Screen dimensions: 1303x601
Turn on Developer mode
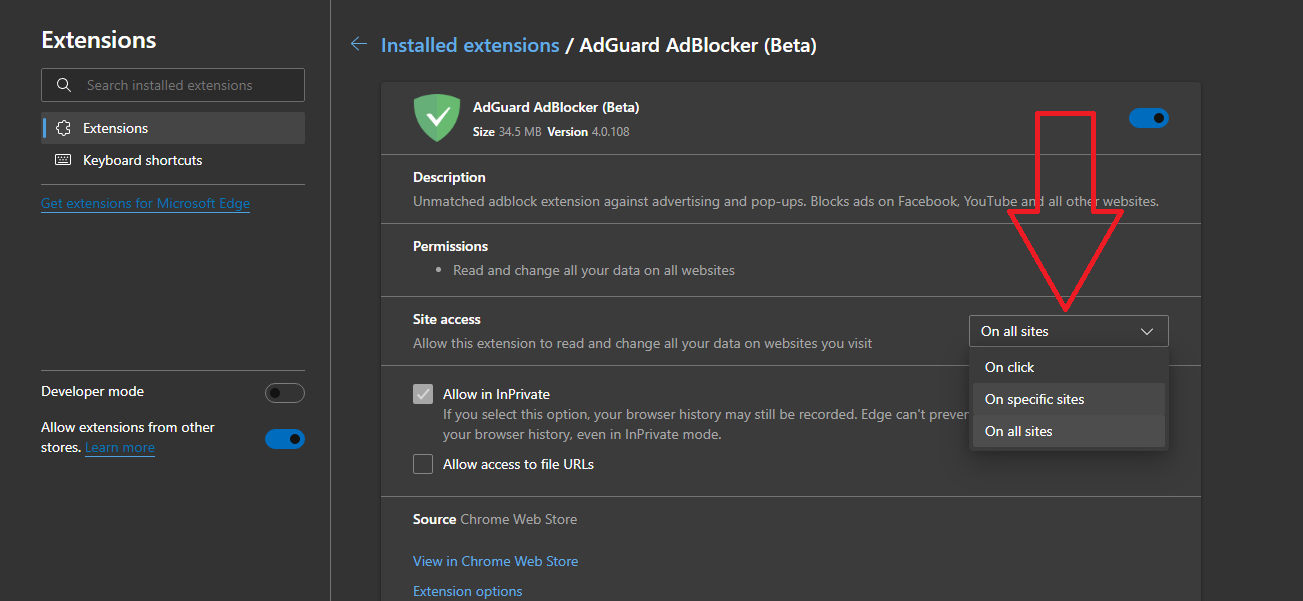point(284,393)
